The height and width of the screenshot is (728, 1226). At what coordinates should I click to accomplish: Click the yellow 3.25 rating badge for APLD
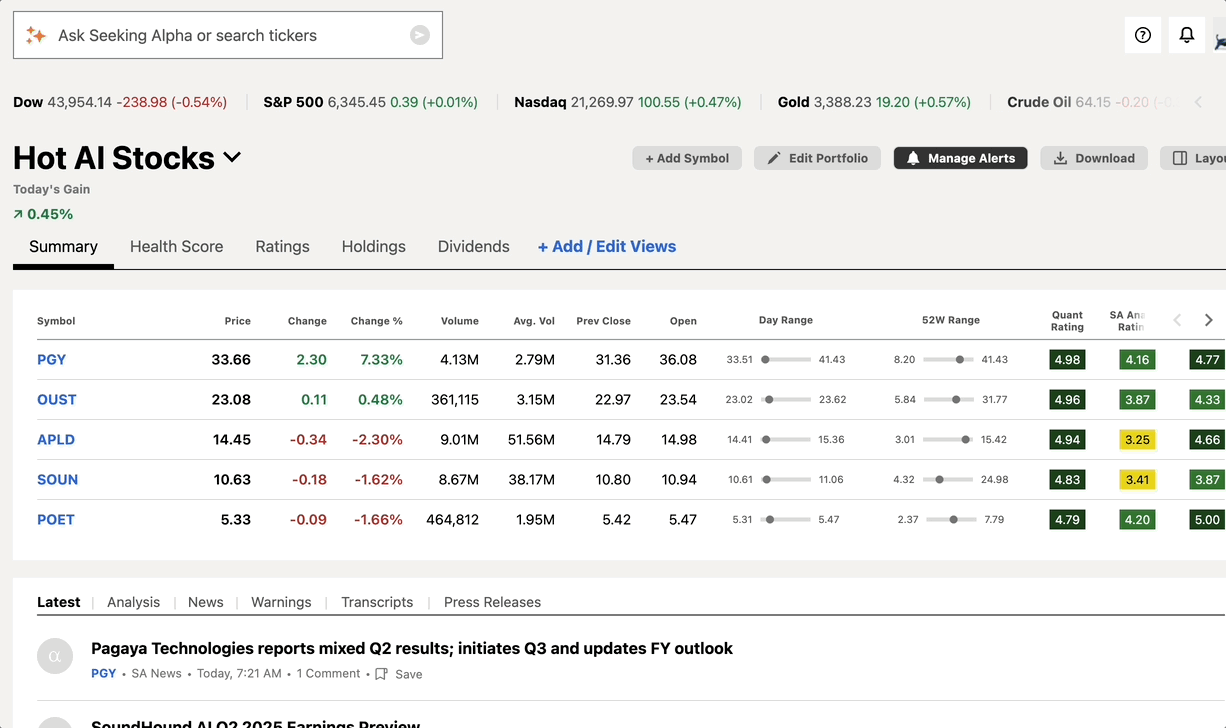(1137, 440)
